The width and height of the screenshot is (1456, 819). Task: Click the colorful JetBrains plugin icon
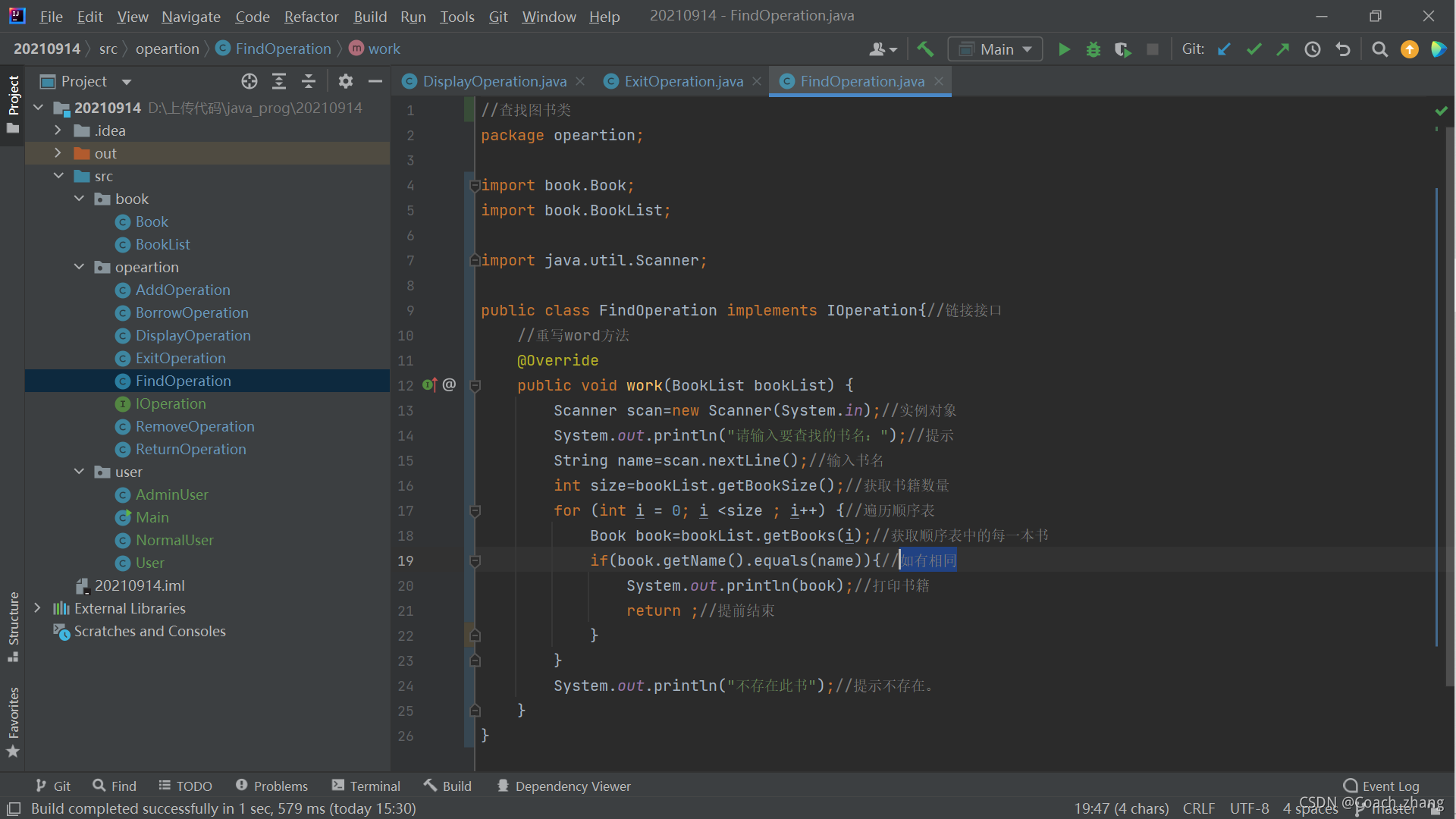pos(1439,49)
